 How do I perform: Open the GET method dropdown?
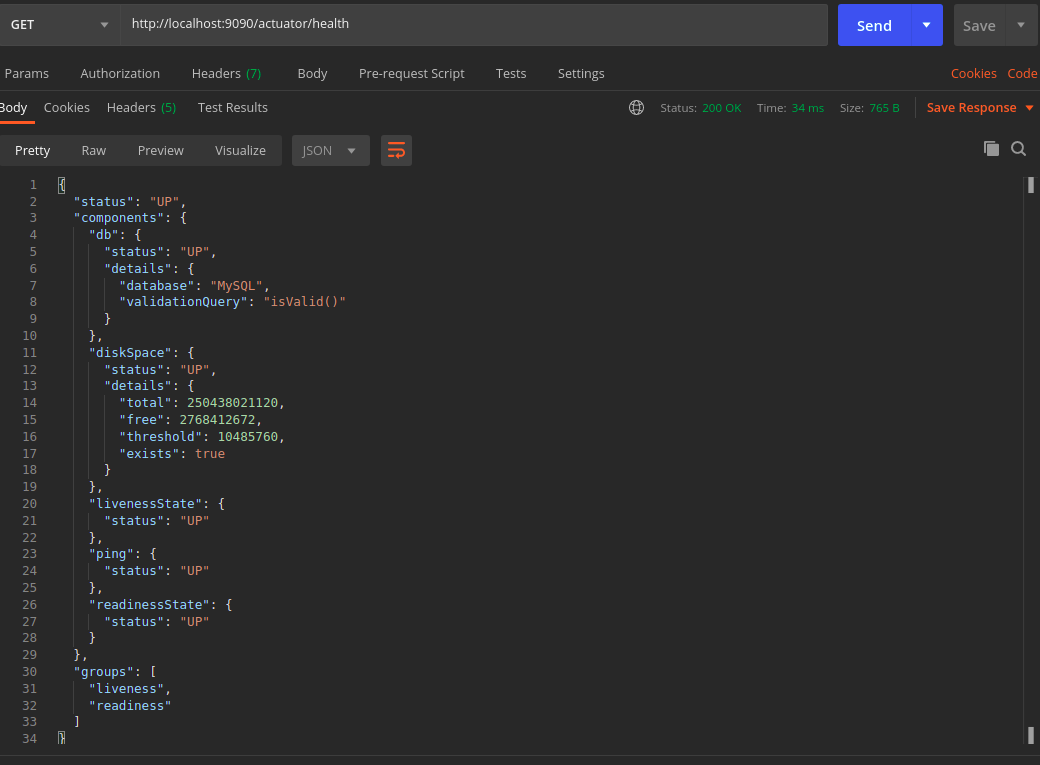click(x=59, y=25)
